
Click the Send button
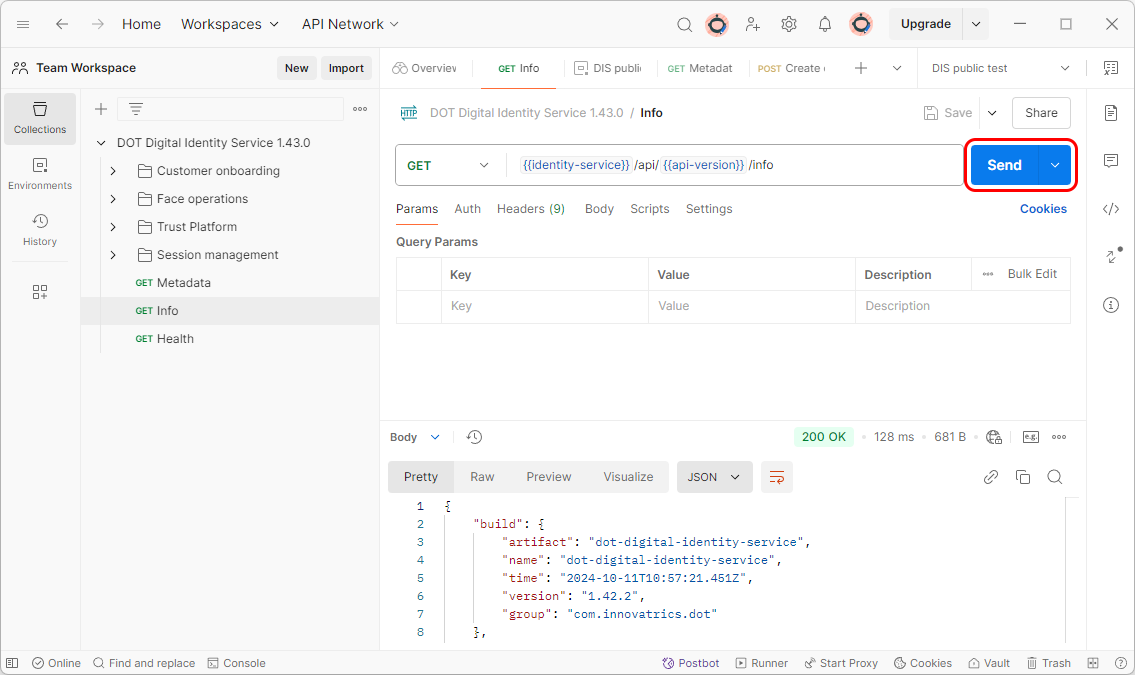1004,165
